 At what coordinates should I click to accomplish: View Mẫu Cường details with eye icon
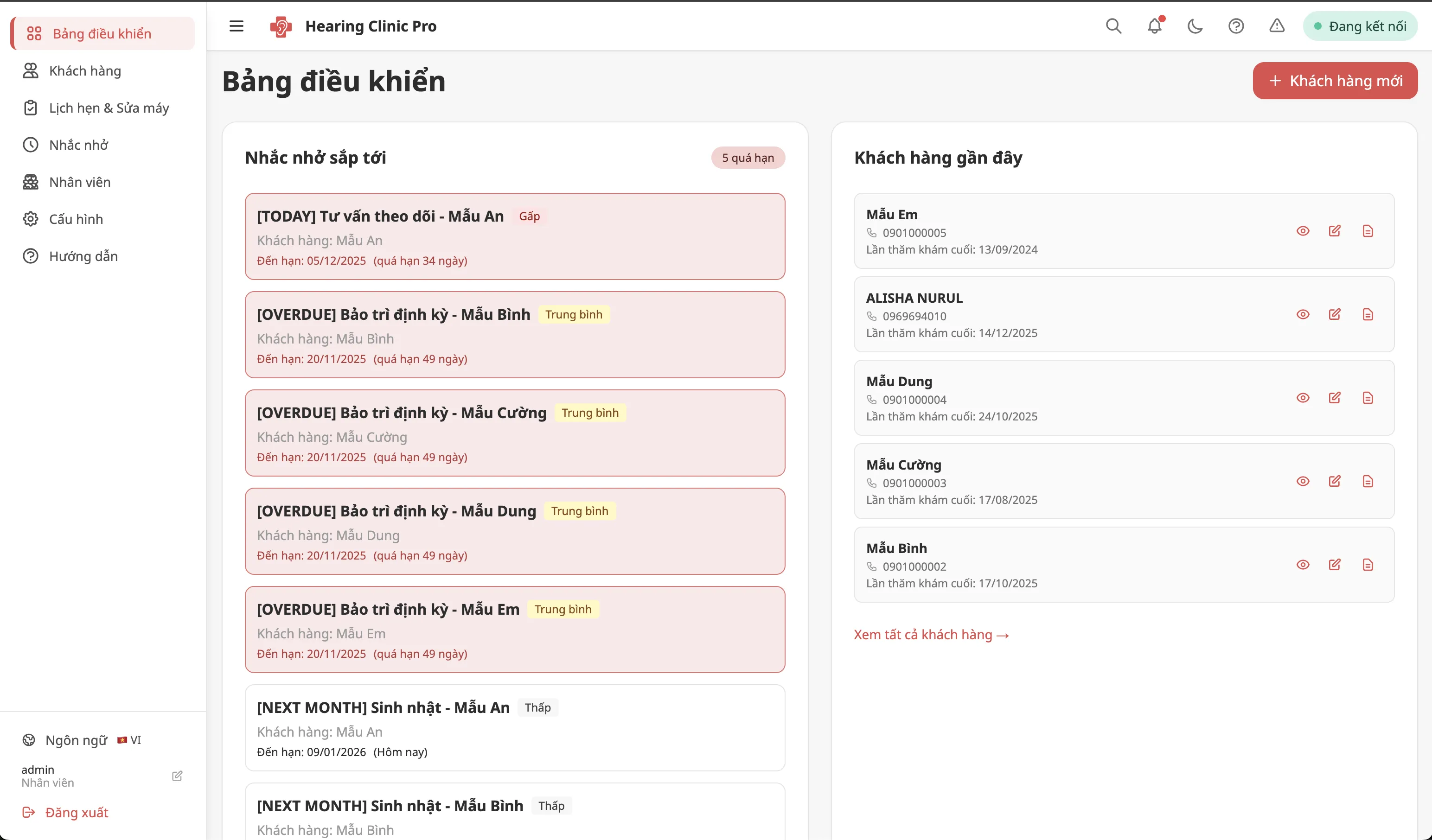tap(1303, 480)
